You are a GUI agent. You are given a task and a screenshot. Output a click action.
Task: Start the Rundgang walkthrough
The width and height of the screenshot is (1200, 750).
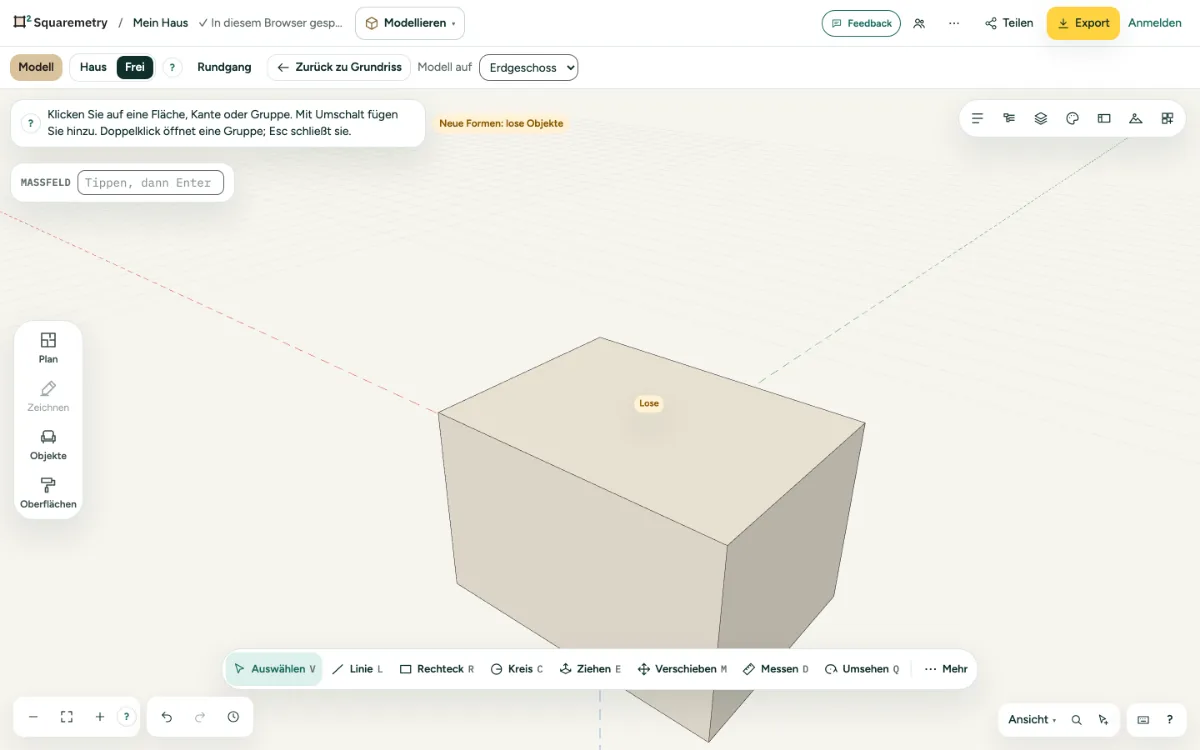pos(224,67)
